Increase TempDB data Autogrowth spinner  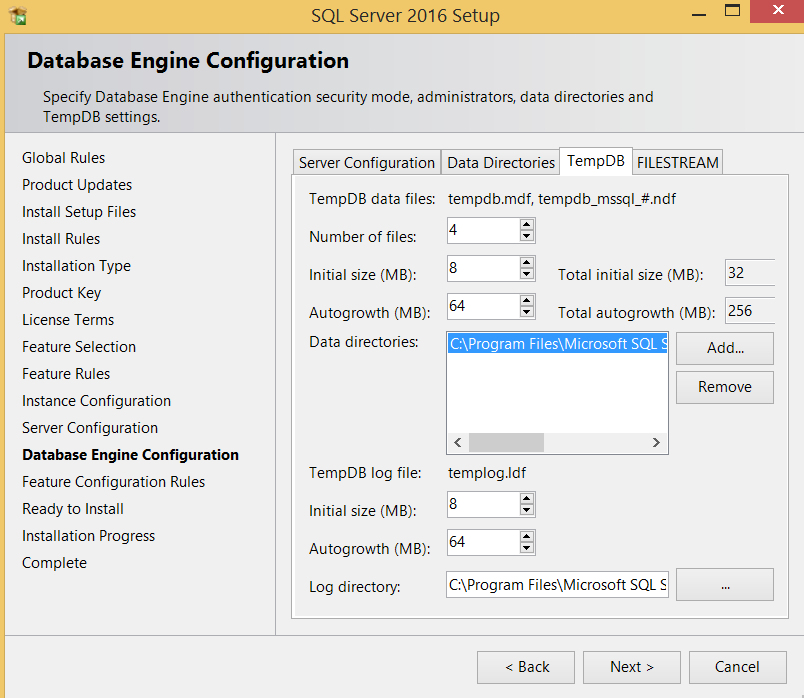[527, 301]
